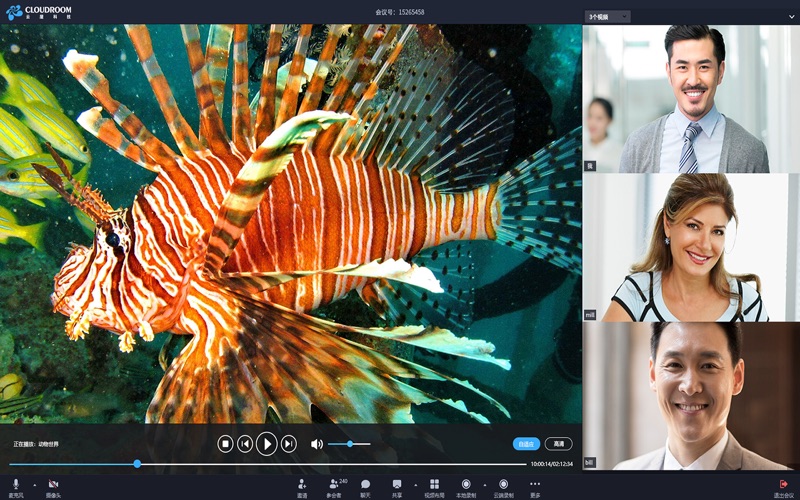Toggle the camera on the toolbar
800x500 pixels.
click(53, 485)
